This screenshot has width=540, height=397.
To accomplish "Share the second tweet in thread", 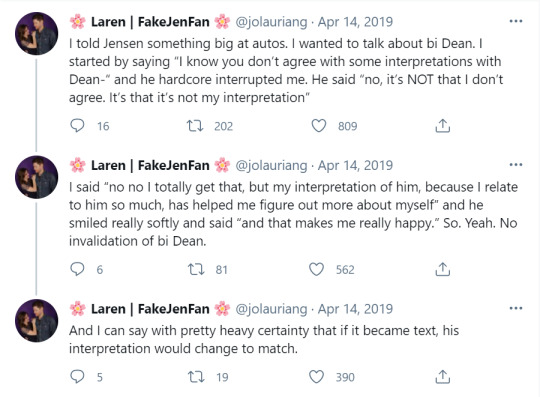I will pyautogui.click(x=443, y=269).
